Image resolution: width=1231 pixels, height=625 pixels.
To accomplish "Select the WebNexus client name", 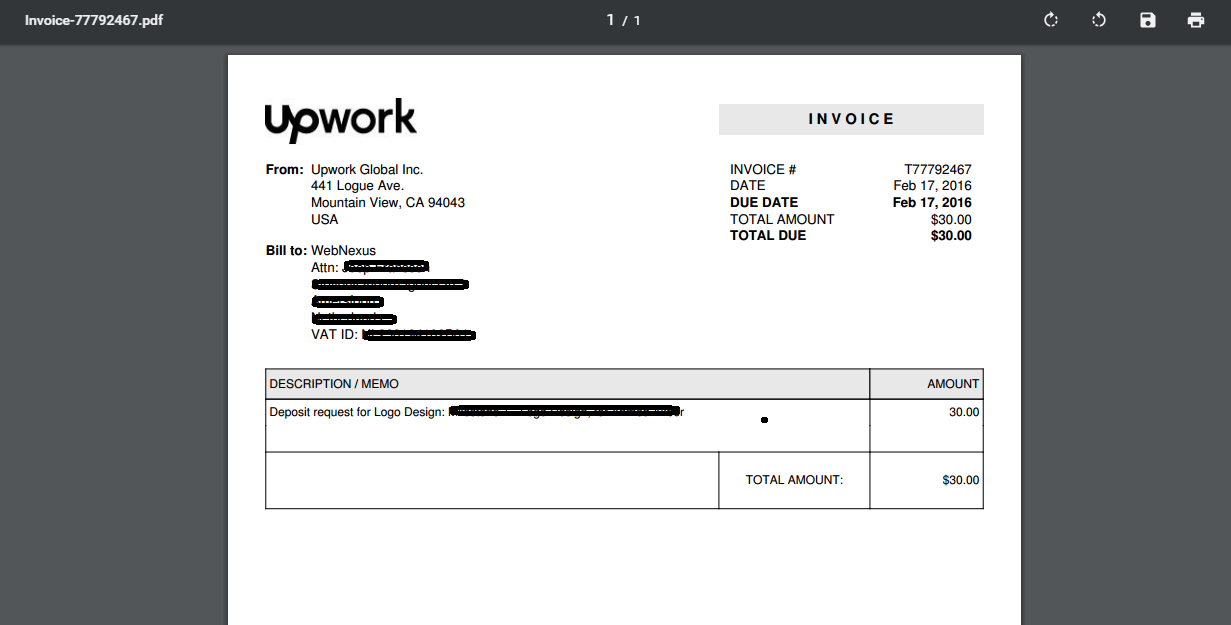I will coord(344,251).
